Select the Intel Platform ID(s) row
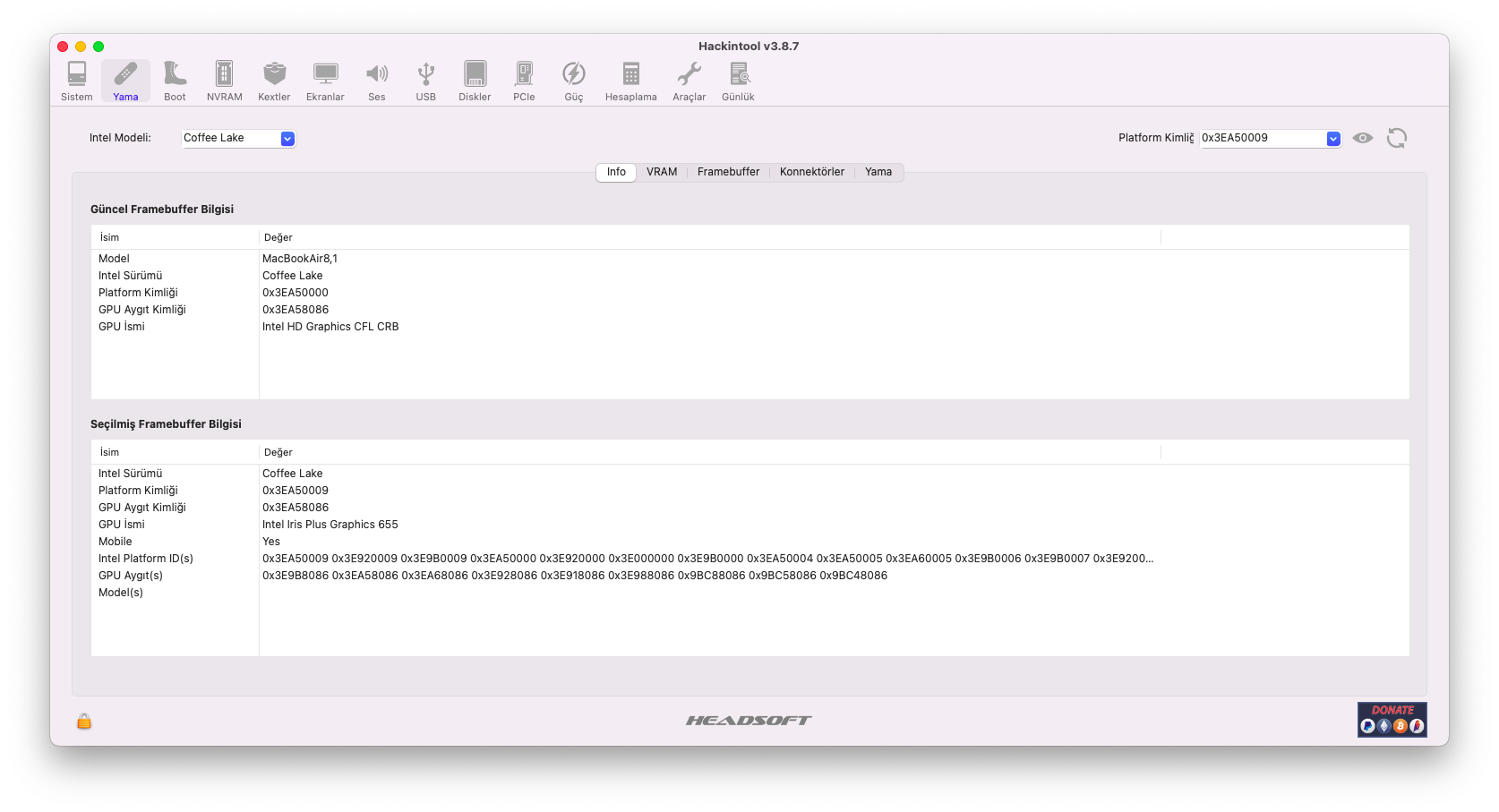The height and width of the screenshot is (812, 1499). pyautogui.click(x=750, y=559)
